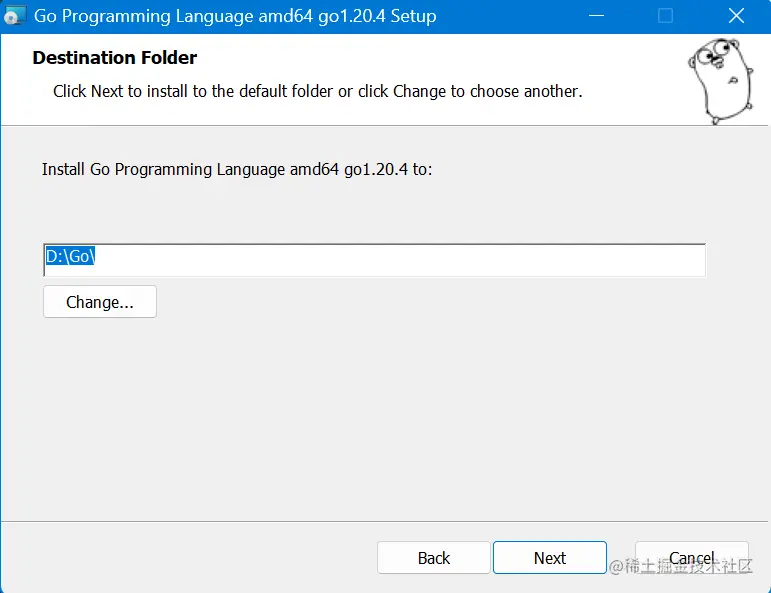Click the 'Click Next to install' instruction text
This screenshot has width=771, height=593.
tap(318, 91)
